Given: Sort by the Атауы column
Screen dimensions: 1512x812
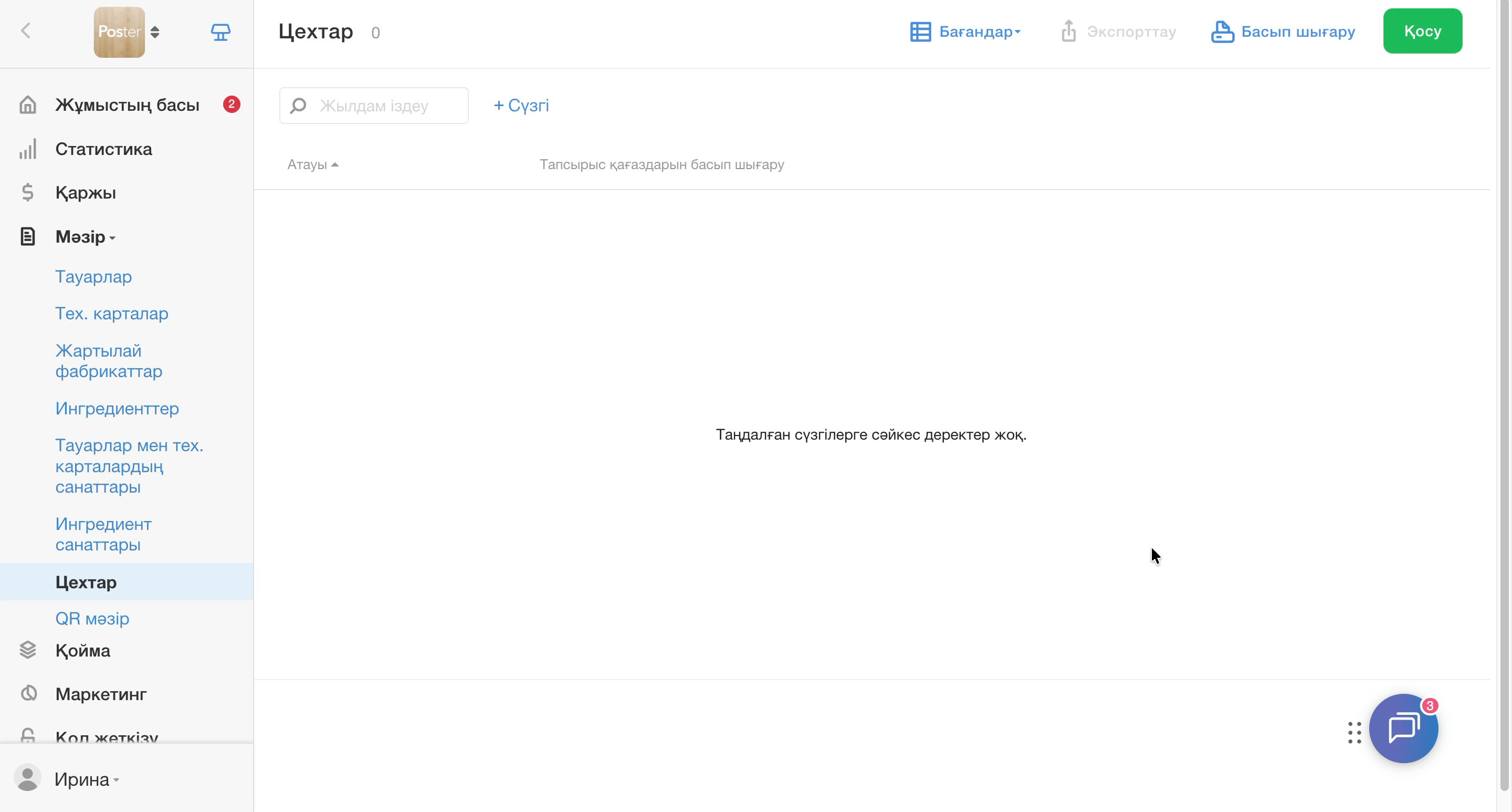Looking at the screenshot, I should 313,164.
